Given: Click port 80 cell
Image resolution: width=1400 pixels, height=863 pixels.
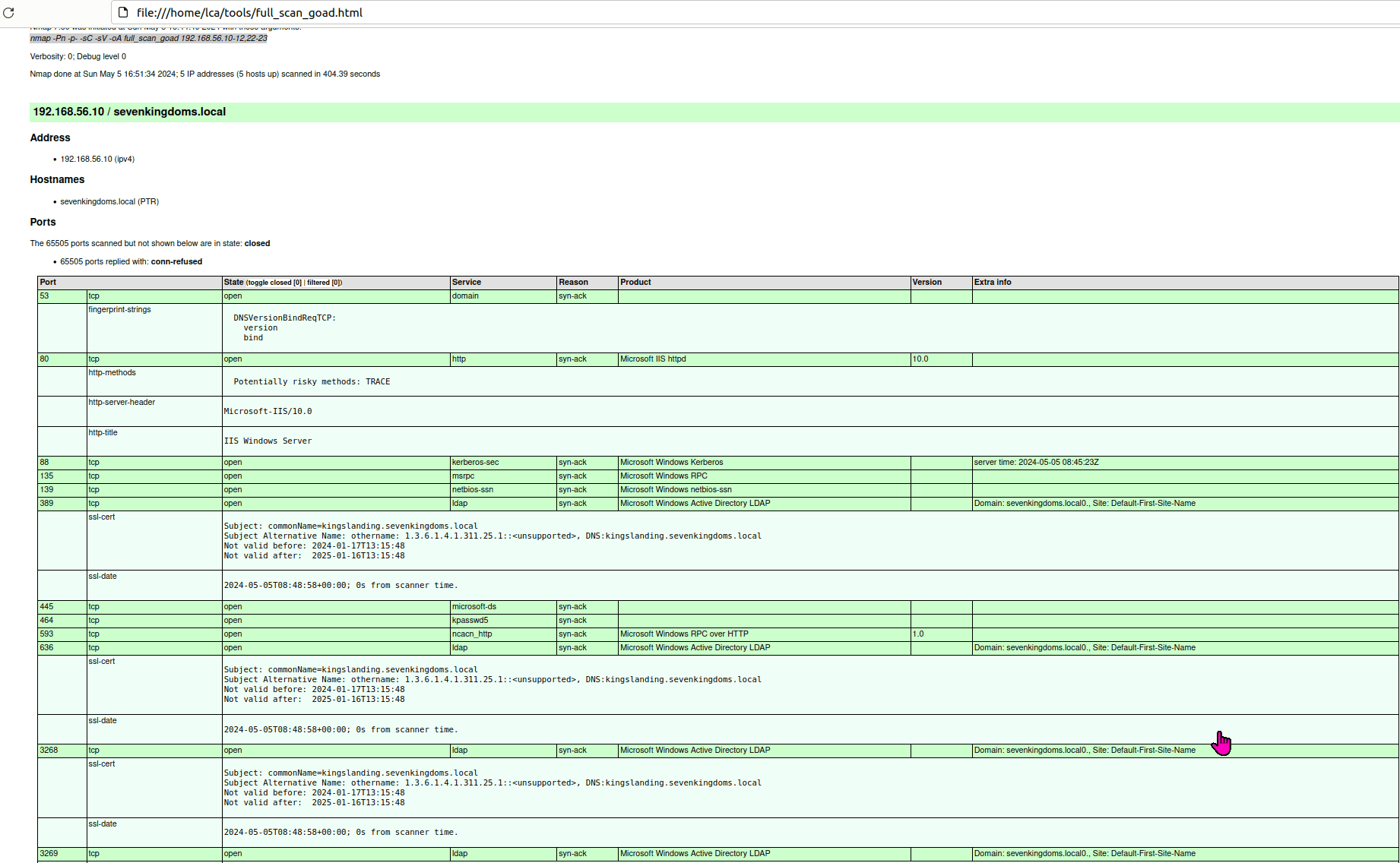Looking at the screenshot, I should coord(62,359).
